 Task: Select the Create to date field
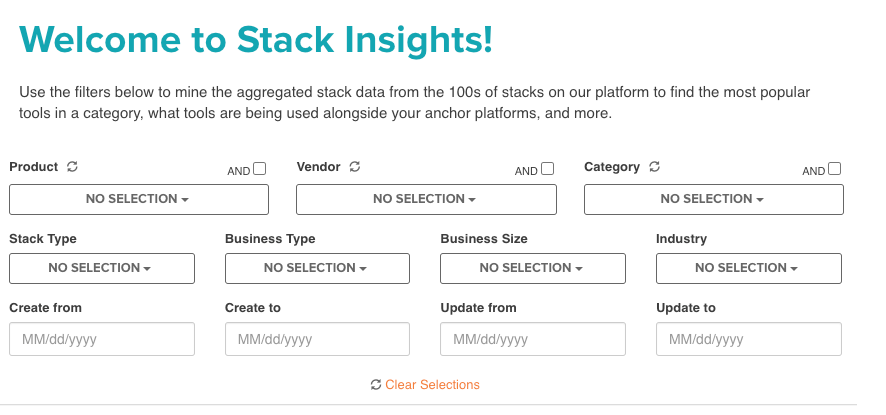[x=317, y=339]
